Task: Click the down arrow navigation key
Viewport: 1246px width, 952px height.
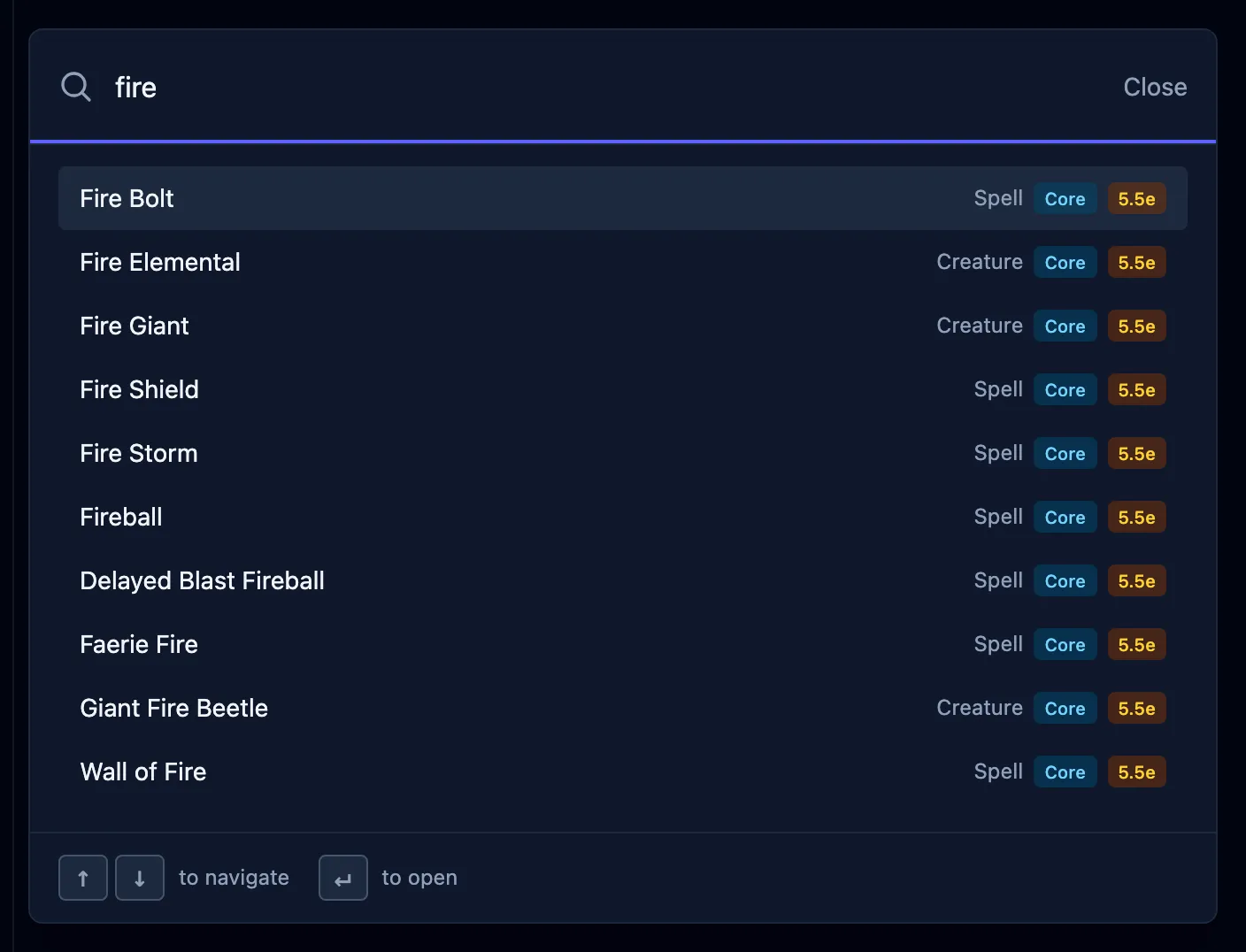Action: 140,878
